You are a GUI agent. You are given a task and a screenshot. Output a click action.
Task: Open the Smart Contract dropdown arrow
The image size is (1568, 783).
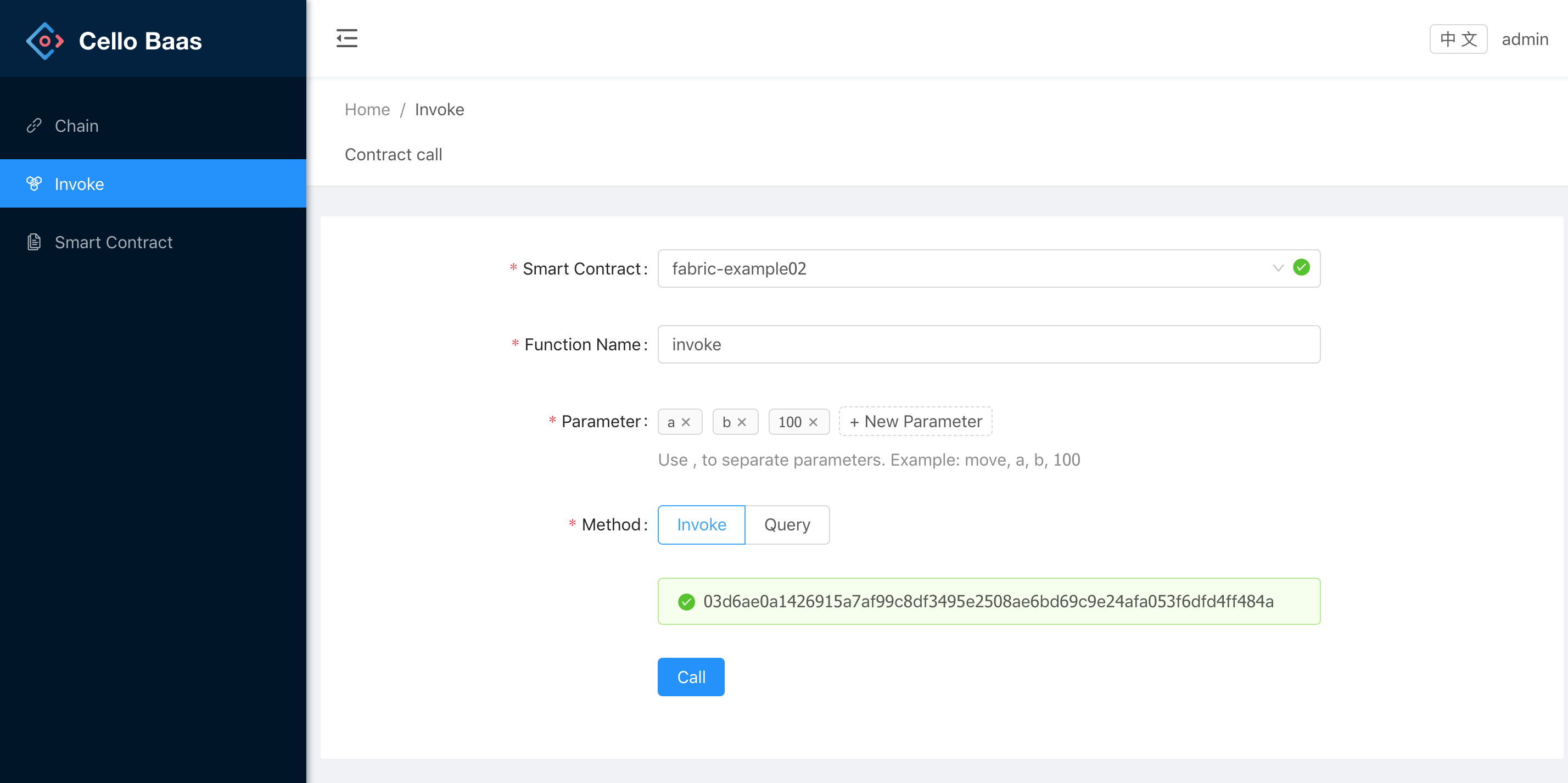(x=1278, y=268)
